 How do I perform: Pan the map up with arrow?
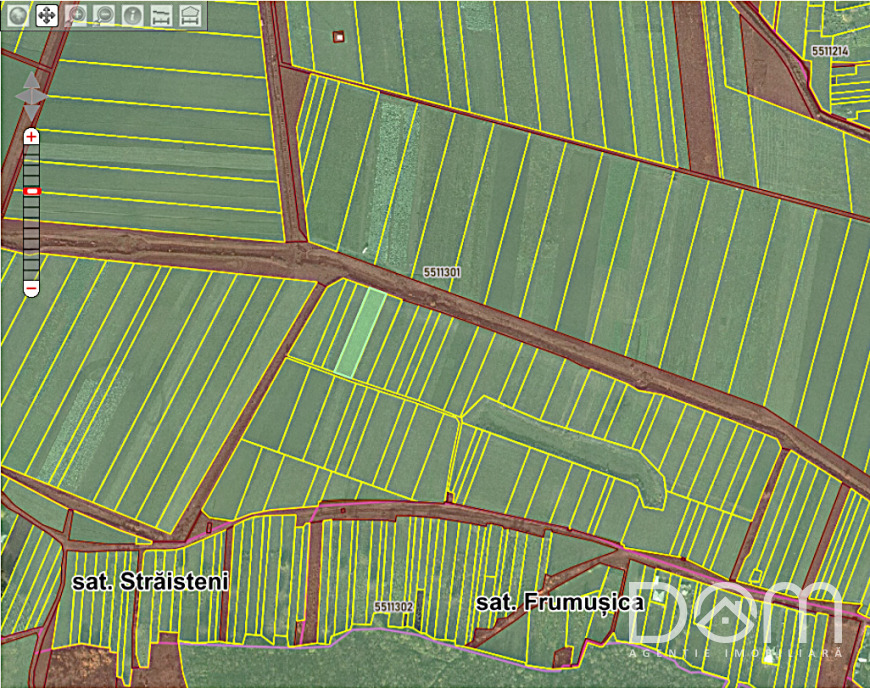tap(32, 80)
